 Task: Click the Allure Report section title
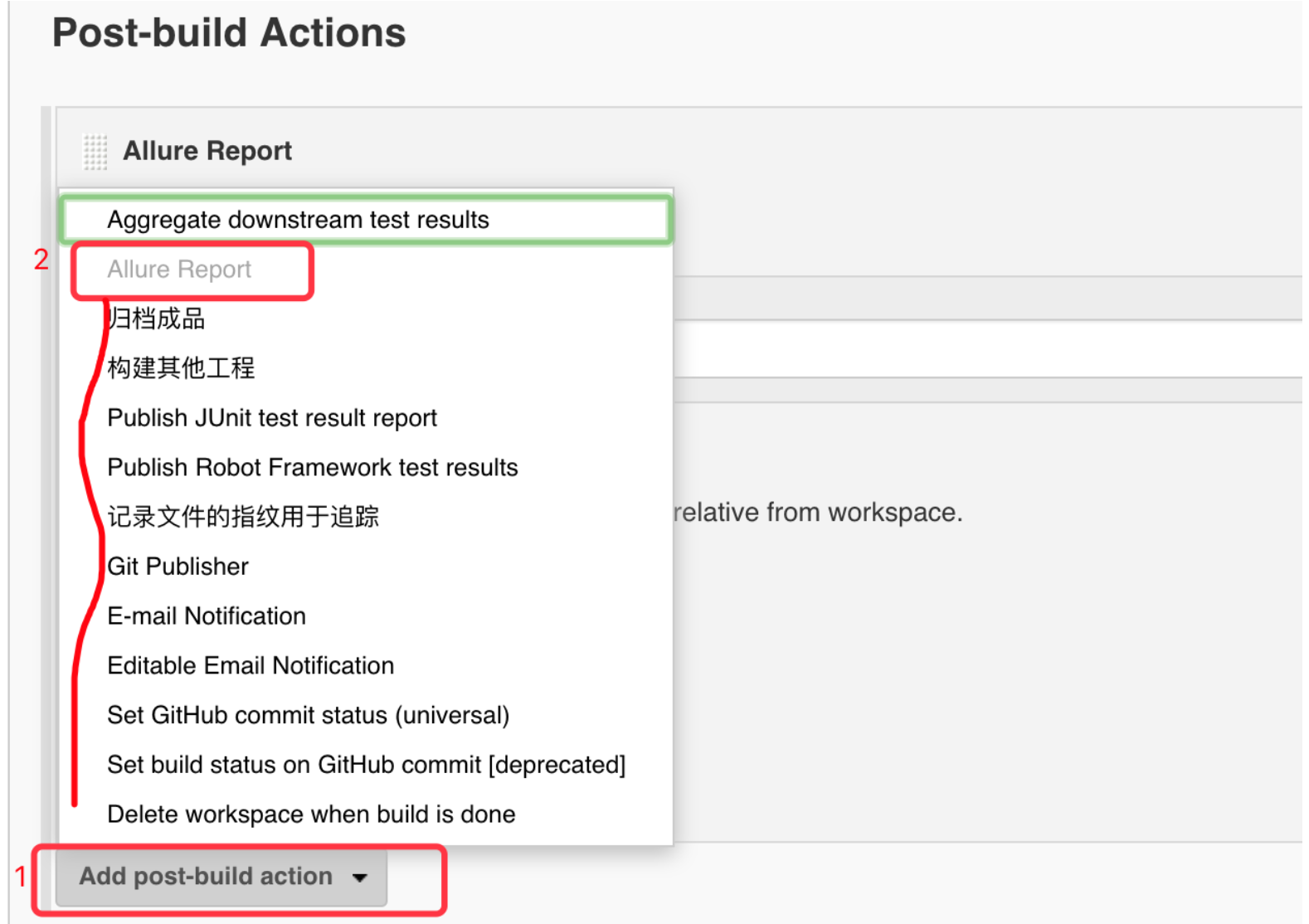click(x=207, y=151)
